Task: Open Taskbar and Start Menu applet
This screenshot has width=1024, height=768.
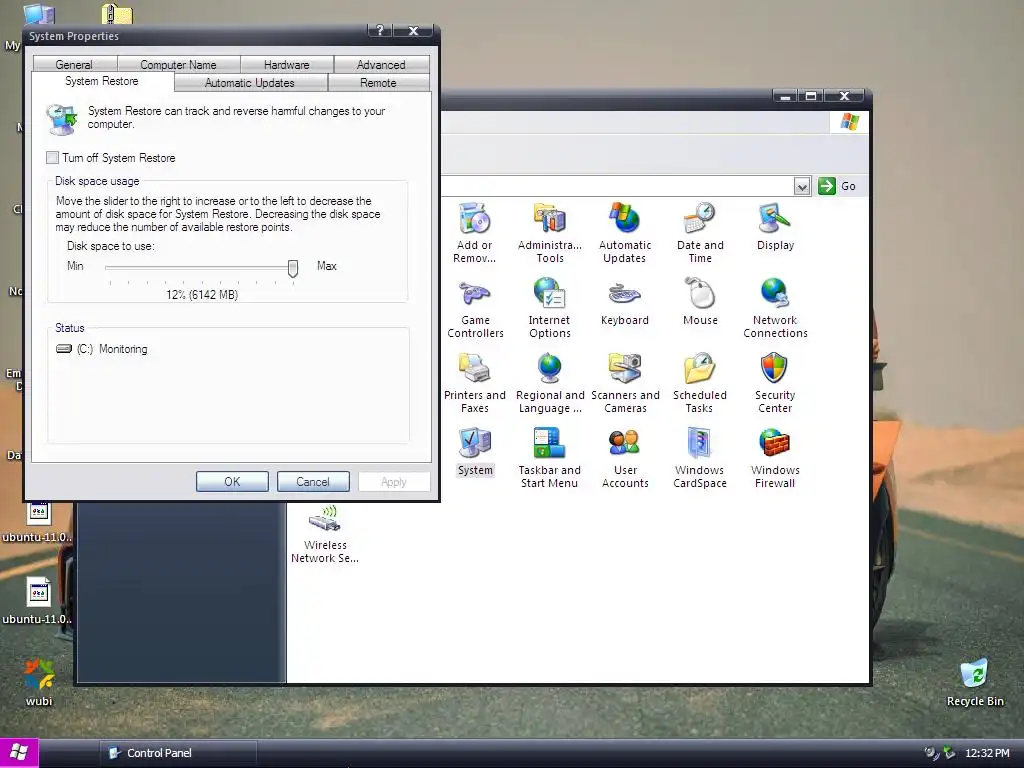Action: pyautogui.click(x=550, y=457)
